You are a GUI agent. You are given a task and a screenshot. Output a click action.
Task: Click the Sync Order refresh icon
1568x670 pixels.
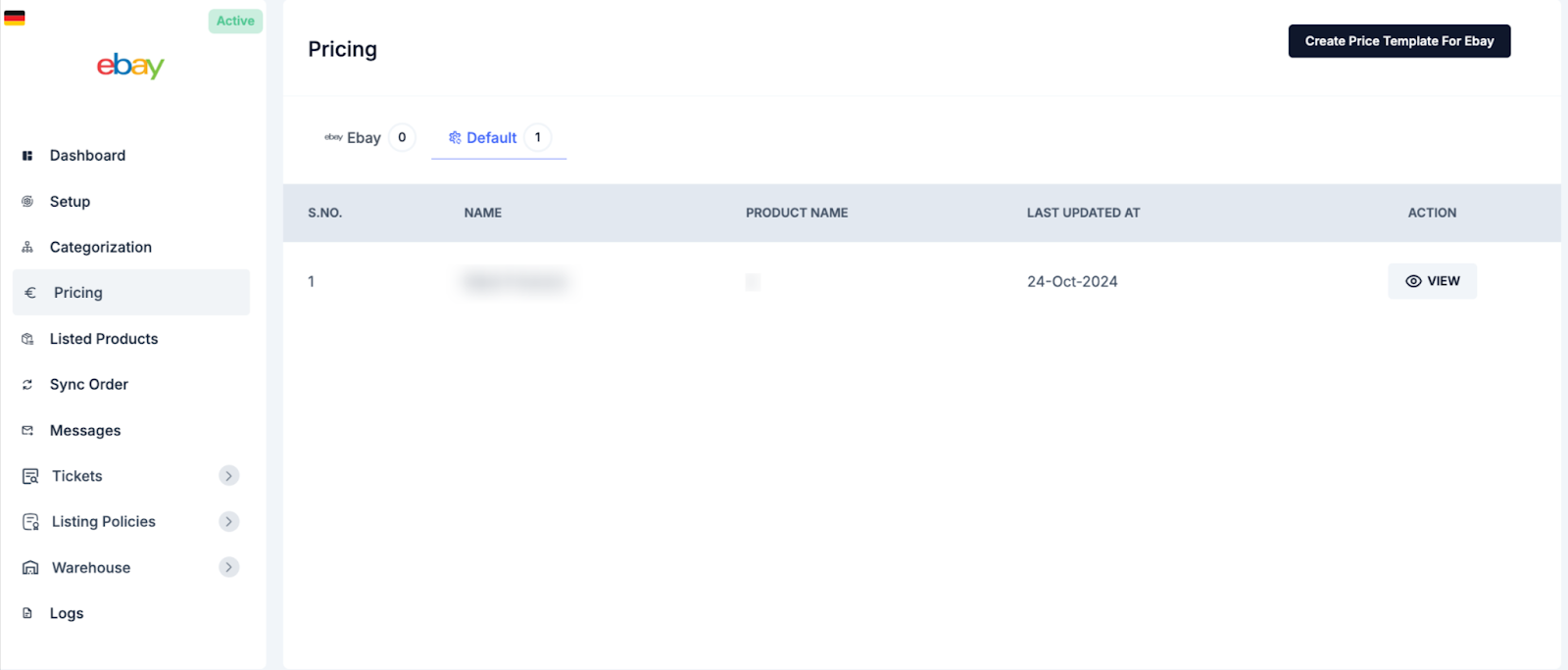pyautogui.click(x=27, y=385)
